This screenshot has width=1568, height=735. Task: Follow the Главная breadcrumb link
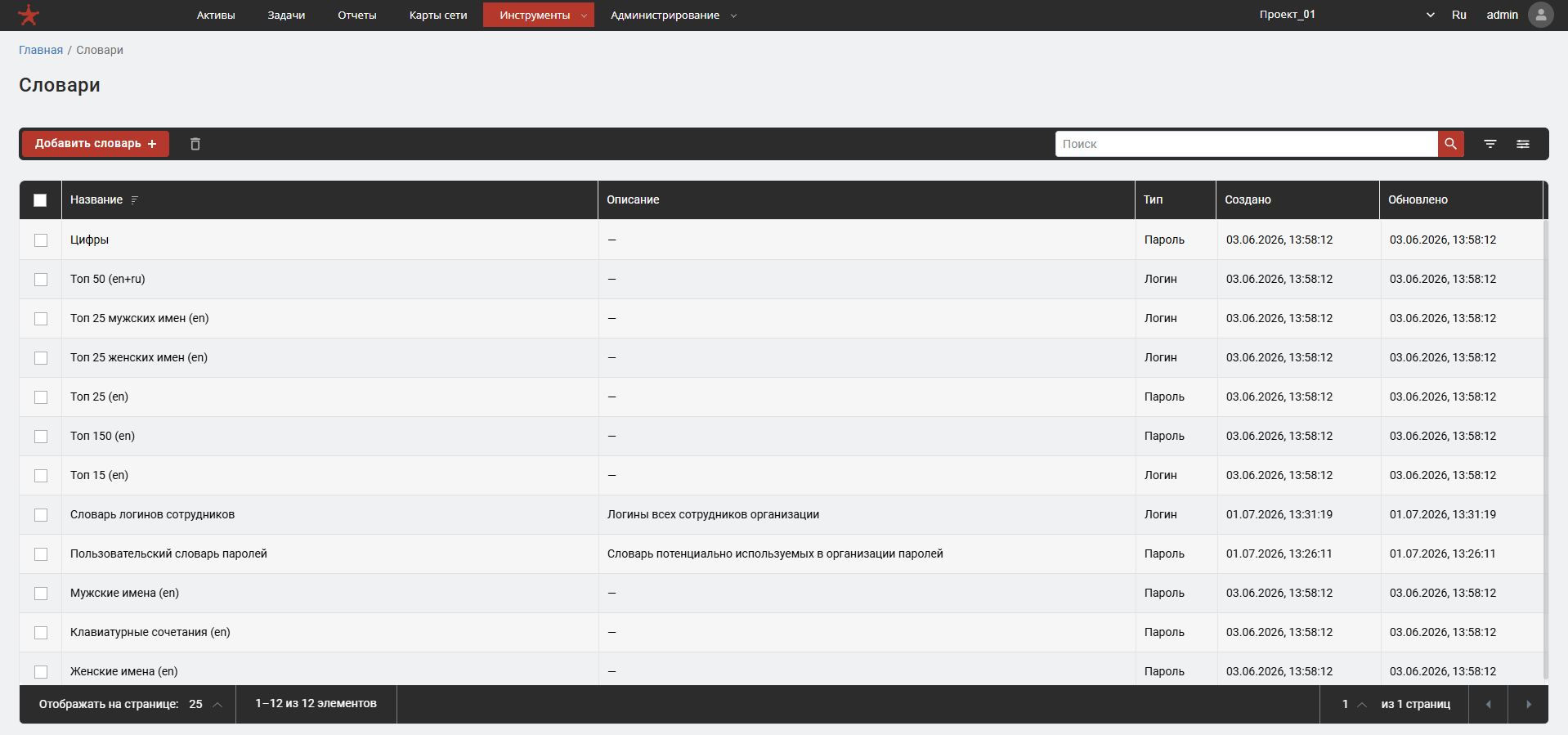pos(41,50)
